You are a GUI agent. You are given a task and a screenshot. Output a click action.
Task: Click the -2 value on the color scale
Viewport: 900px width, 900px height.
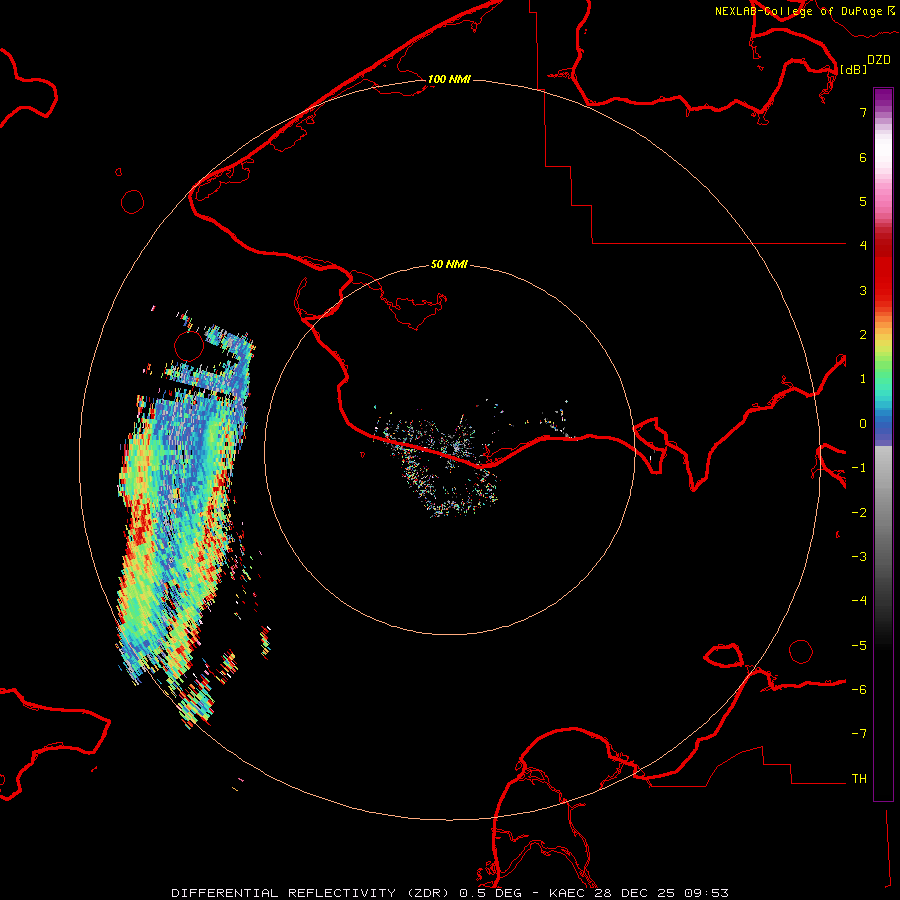click(x=859, y=513)
